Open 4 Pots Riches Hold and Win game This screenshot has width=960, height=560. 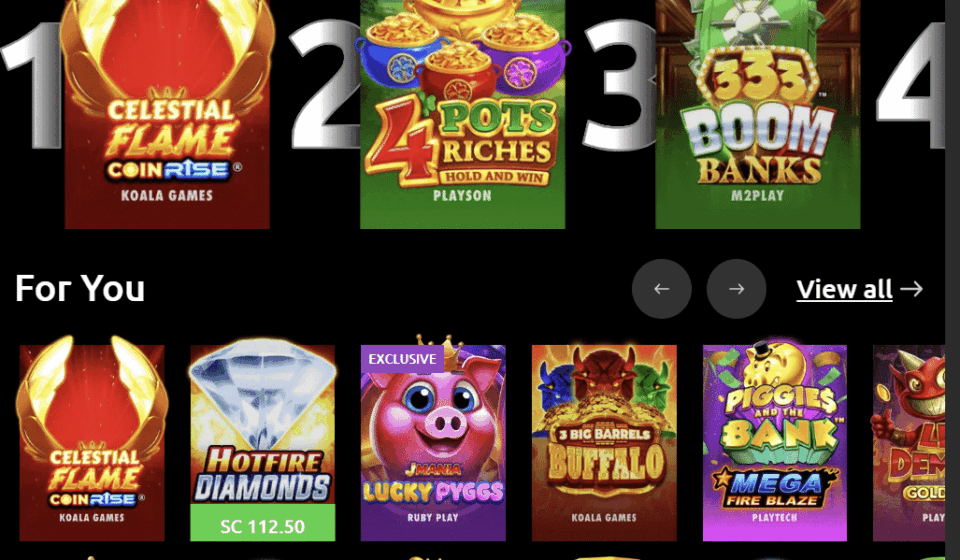pyautogui.click(x=462, y=114)
